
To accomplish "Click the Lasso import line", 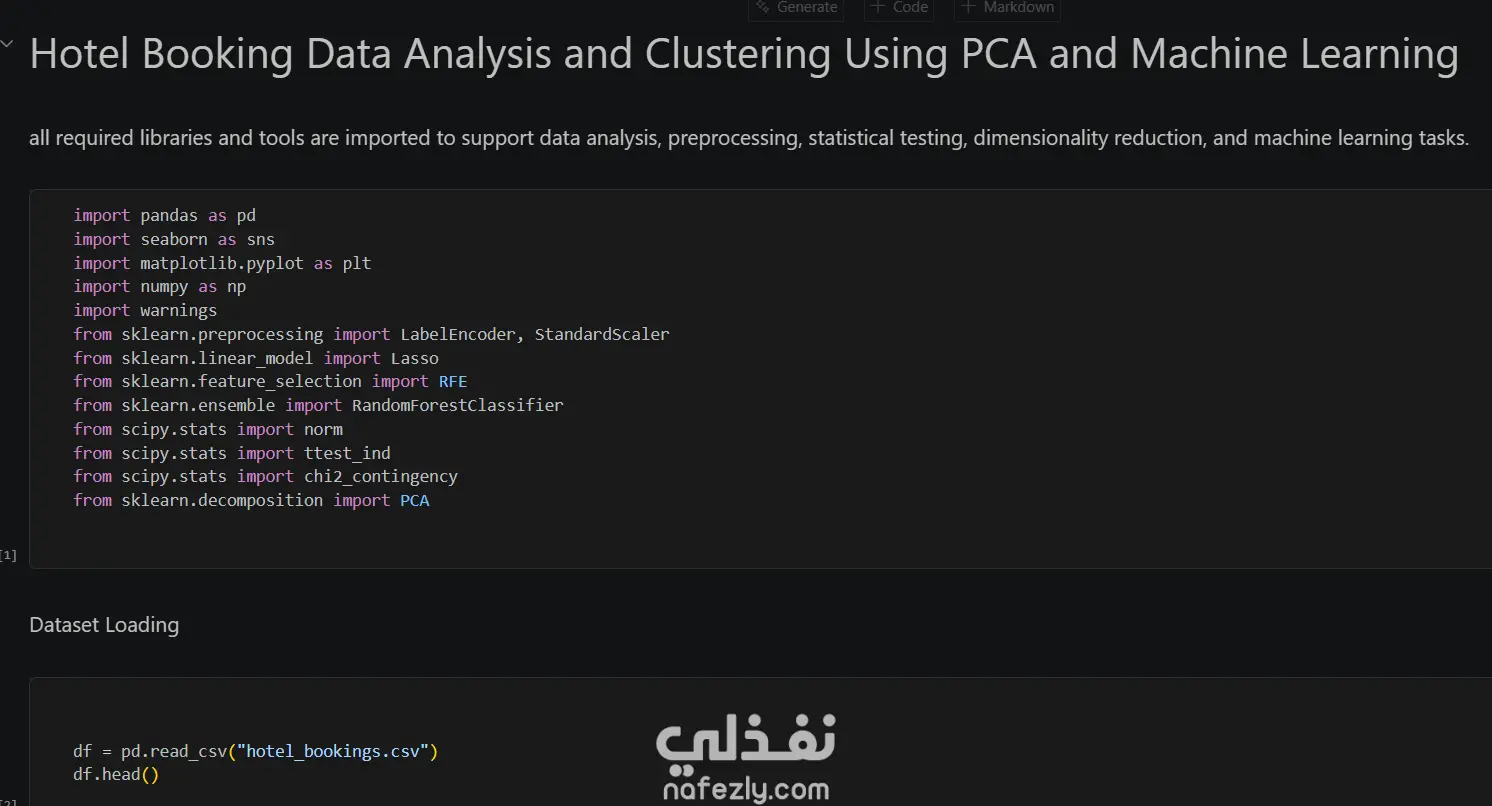I will pyautogui.click(x=256, y=358).
